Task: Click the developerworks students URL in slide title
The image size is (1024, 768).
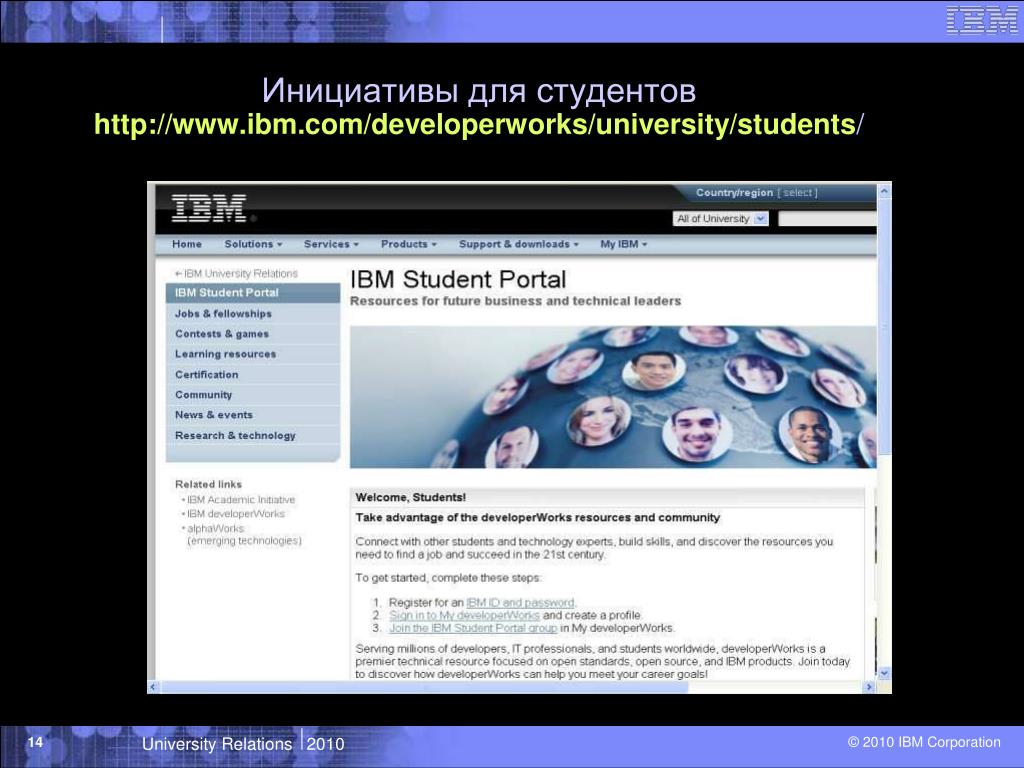Action: [x=479, y=124]
